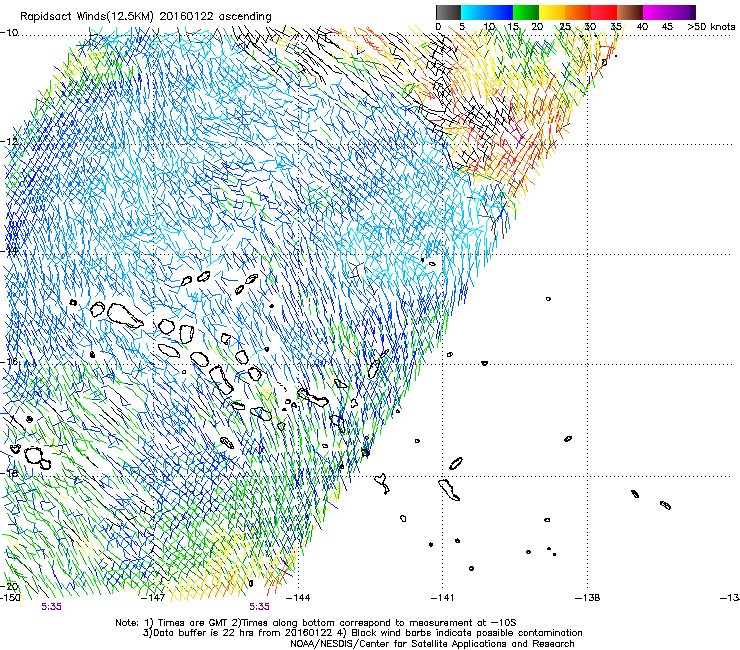Click the '-18' latitude axis label
The image size is (740, 650).
(x=9, y=473)
